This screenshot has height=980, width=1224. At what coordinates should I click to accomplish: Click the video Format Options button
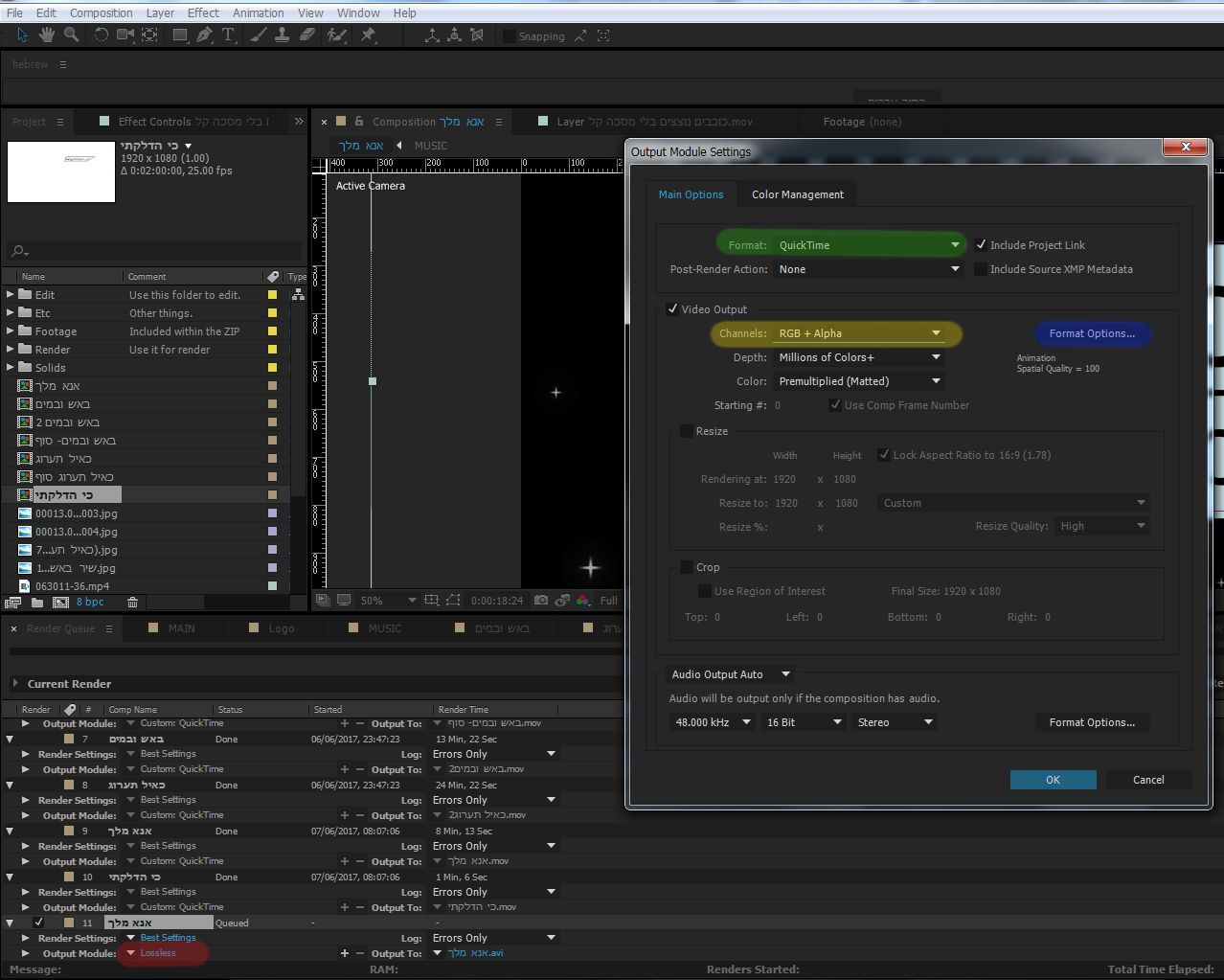coord(1092,333)
